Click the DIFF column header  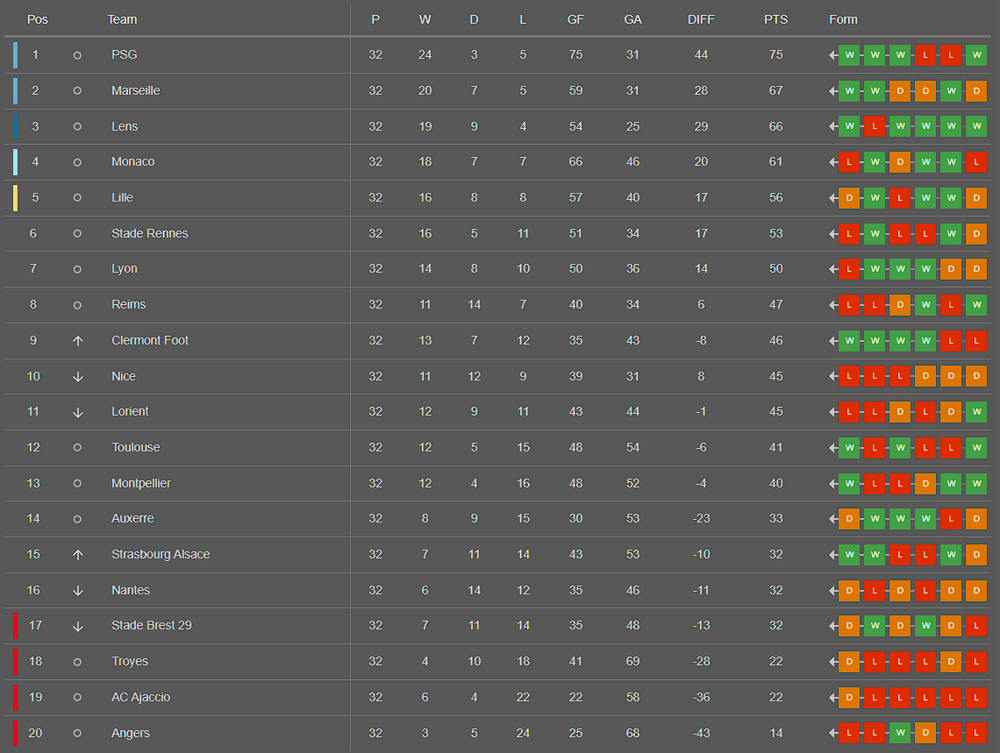coord(701,20)
